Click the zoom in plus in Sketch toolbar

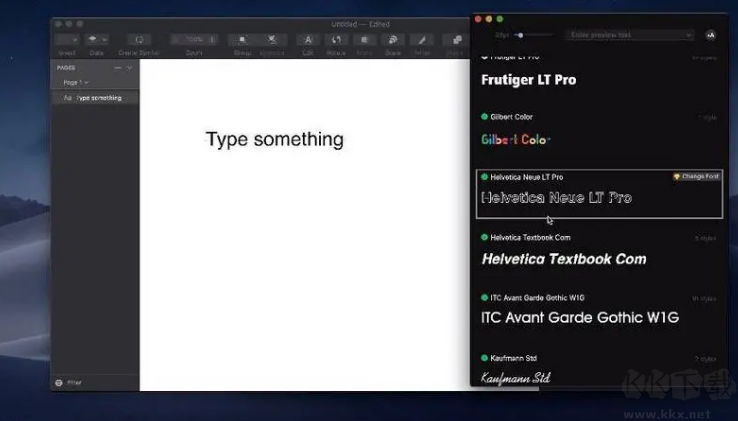click(212, 40)
